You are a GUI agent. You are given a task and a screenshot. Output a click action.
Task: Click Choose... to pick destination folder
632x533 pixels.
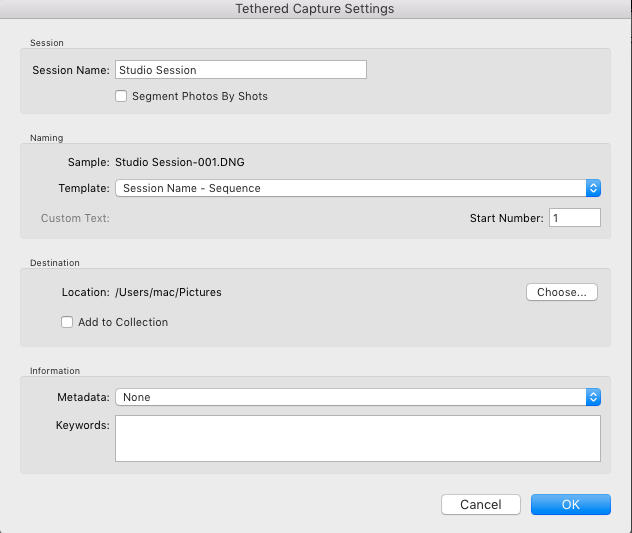561,292
